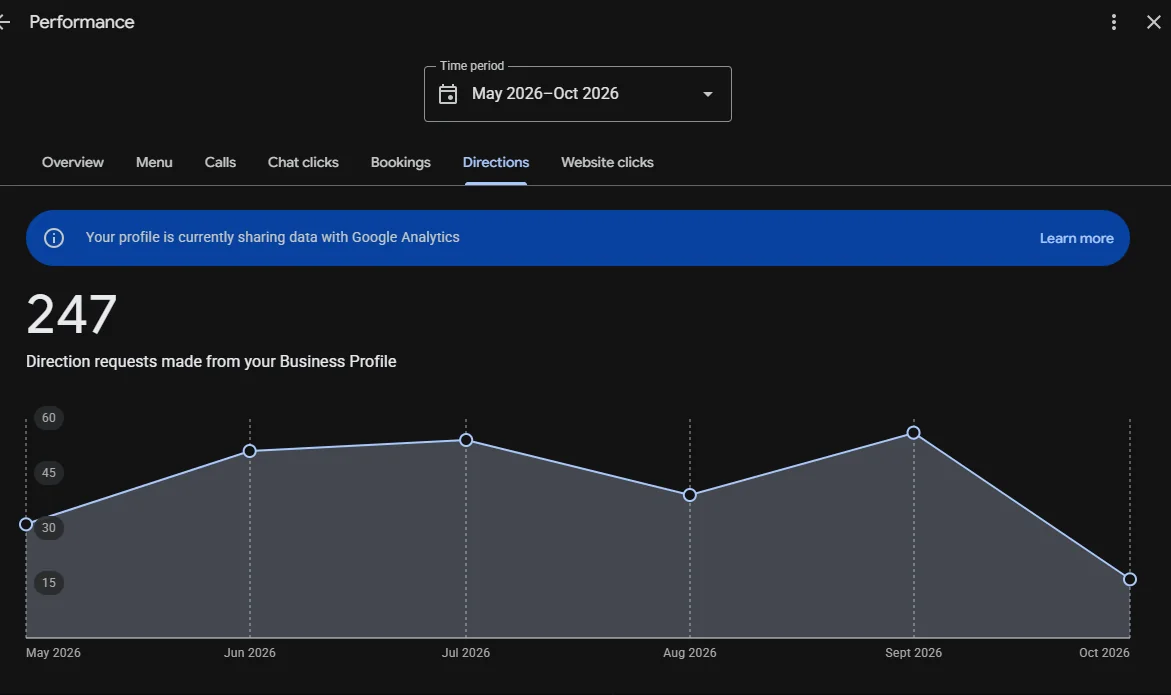Open the Bookings tab
Viewport: 1171px width, 695px height.
[x=400, y=162]
